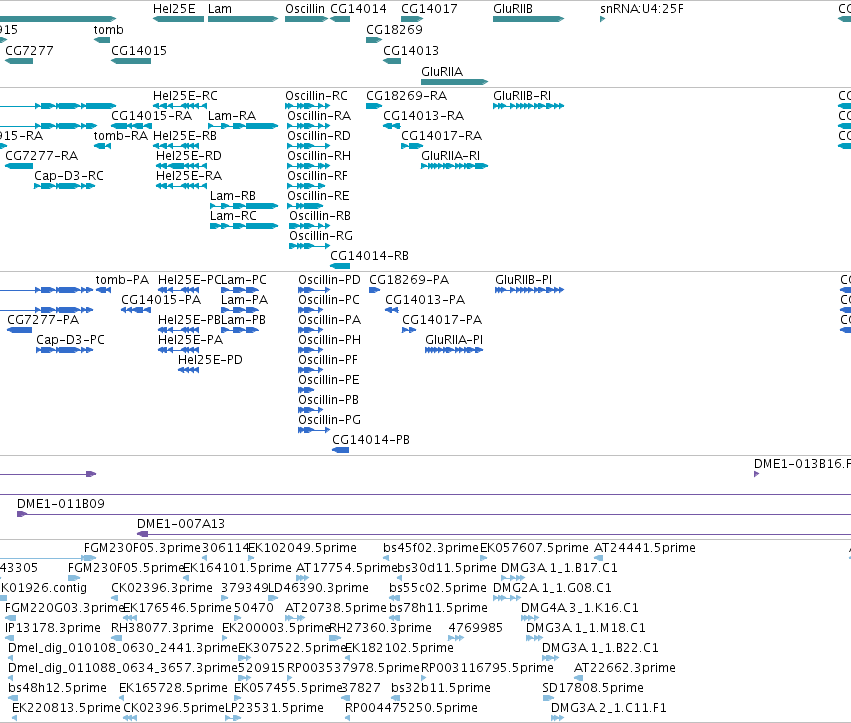Screen dimensions: 851x723
Task: Click the DMG3A.1_1.B17.C1 EST glyph
Action: [x=512, y=578]
